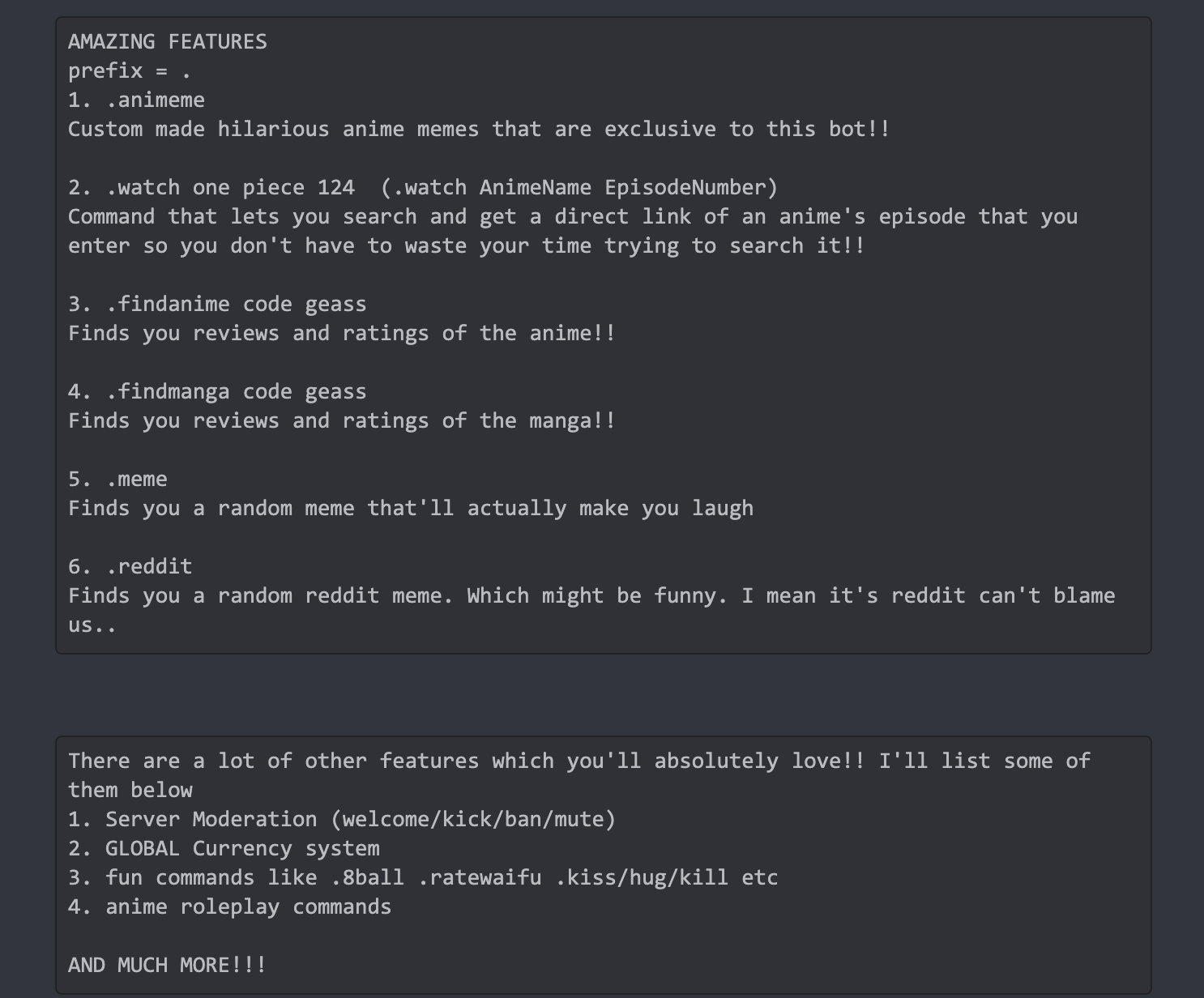
Task: Click the '.findanime code geass' command
Action: (x=237, y=304)
